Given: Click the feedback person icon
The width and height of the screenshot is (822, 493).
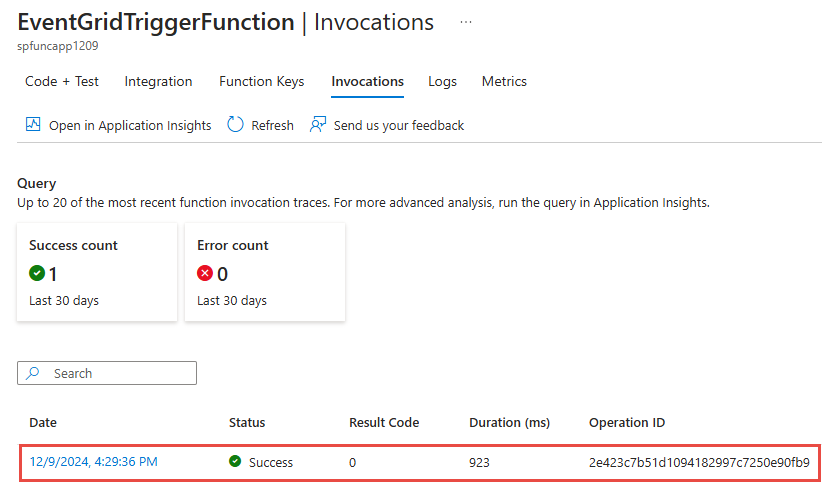Looking at the screenshot, I should (318, 125).
